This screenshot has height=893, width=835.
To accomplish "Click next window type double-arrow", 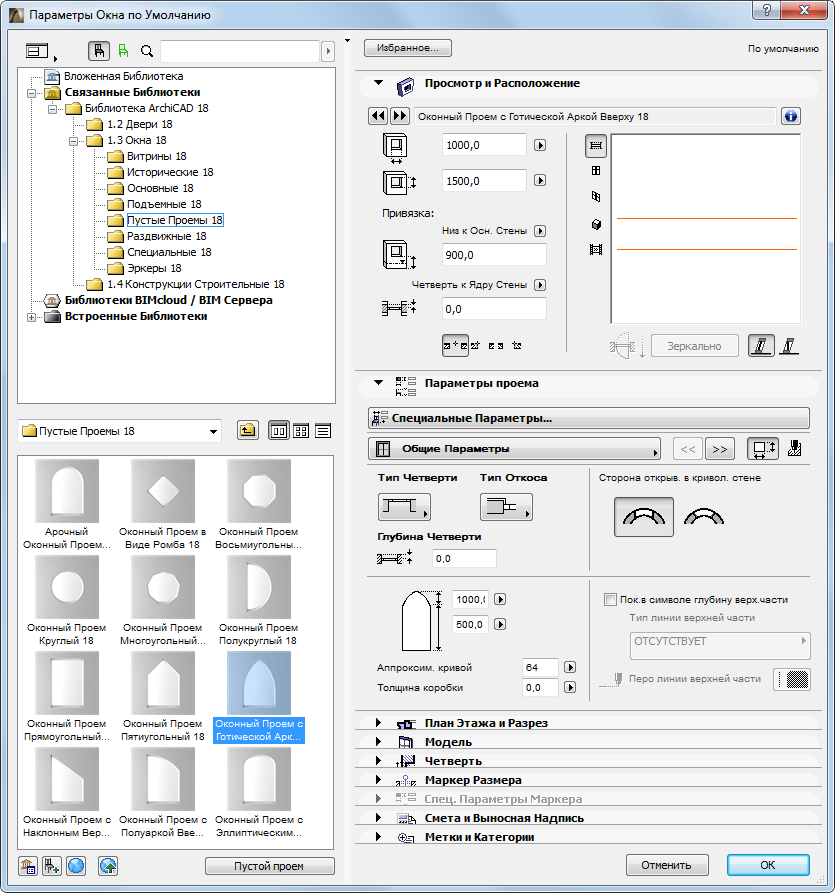I will click(x=400, y=116).
